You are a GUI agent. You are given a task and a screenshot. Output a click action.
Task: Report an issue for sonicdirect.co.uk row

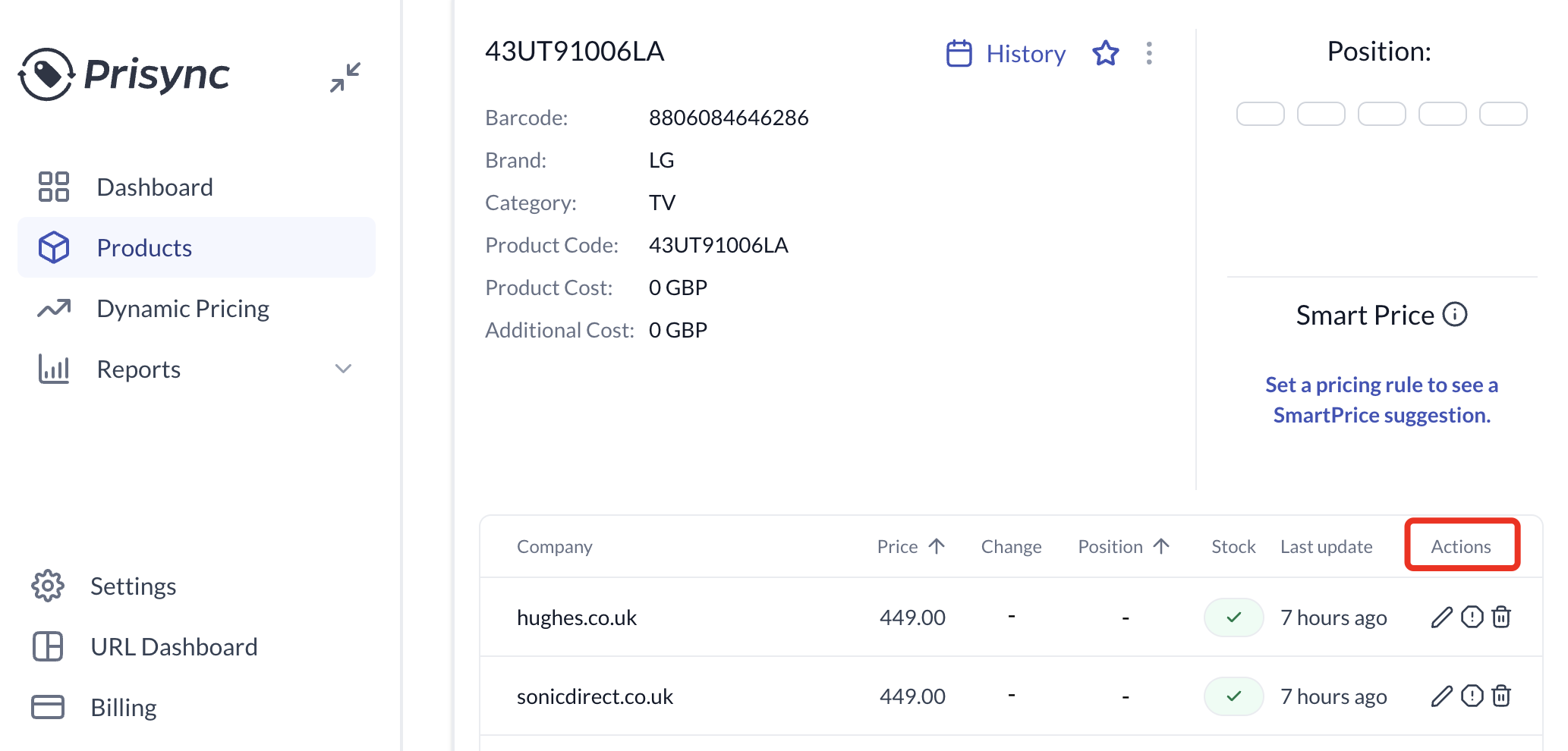[x=1472, y=696]
